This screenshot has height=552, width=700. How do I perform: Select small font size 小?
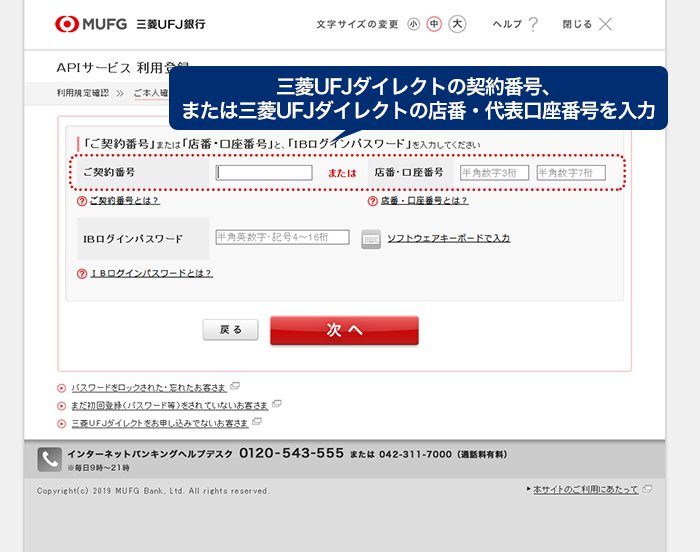[413, 24]
